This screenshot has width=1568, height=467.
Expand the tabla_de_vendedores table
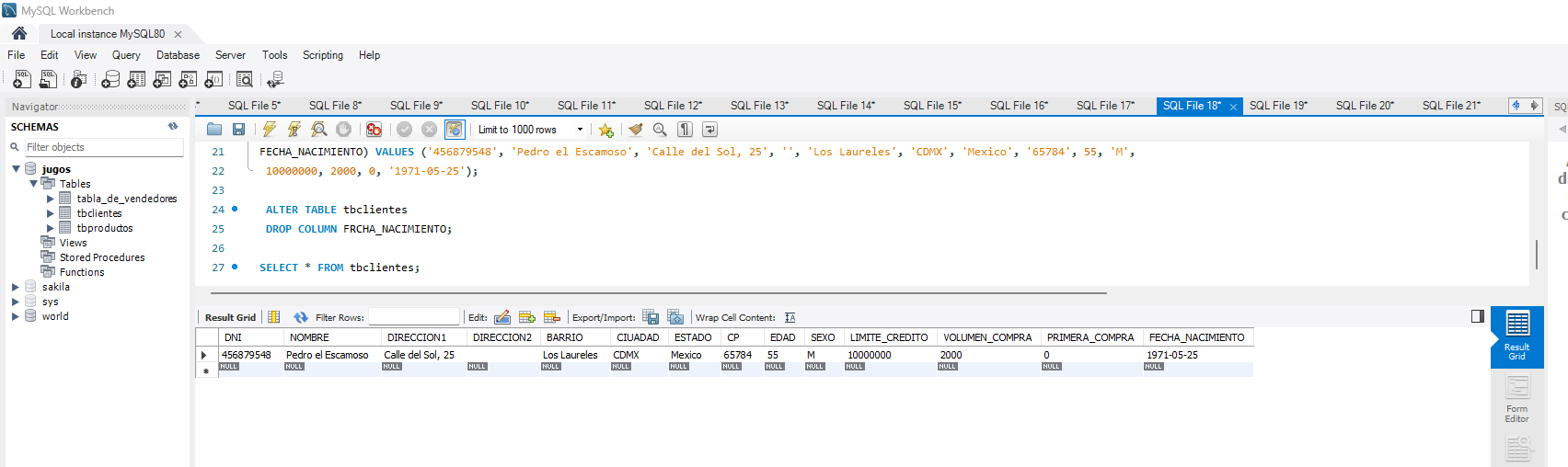pyautogui.click(x=51, y=199)
